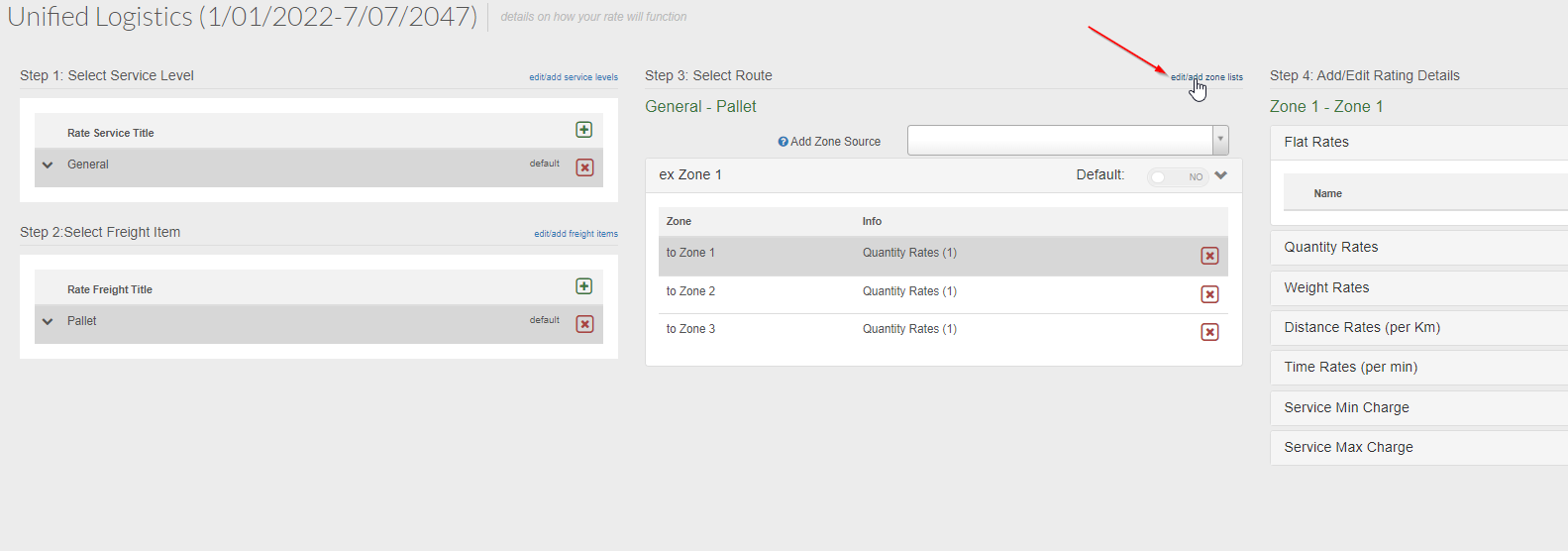
Task: Open the Quantity Rates section
Action: [1331, 247]
